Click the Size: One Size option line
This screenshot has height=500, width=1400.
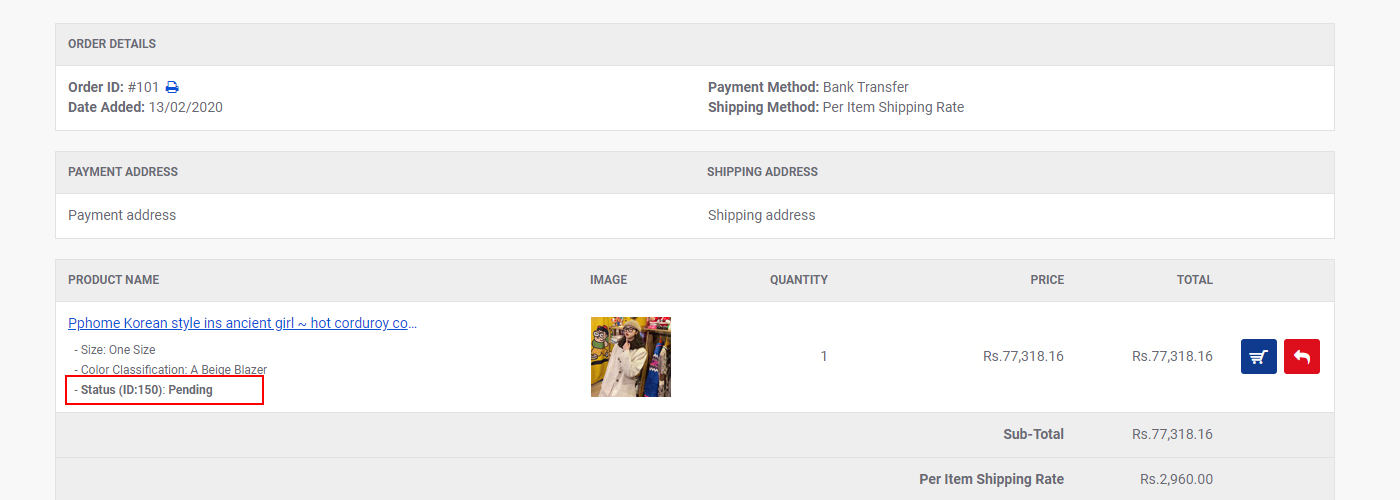(115, 350)
